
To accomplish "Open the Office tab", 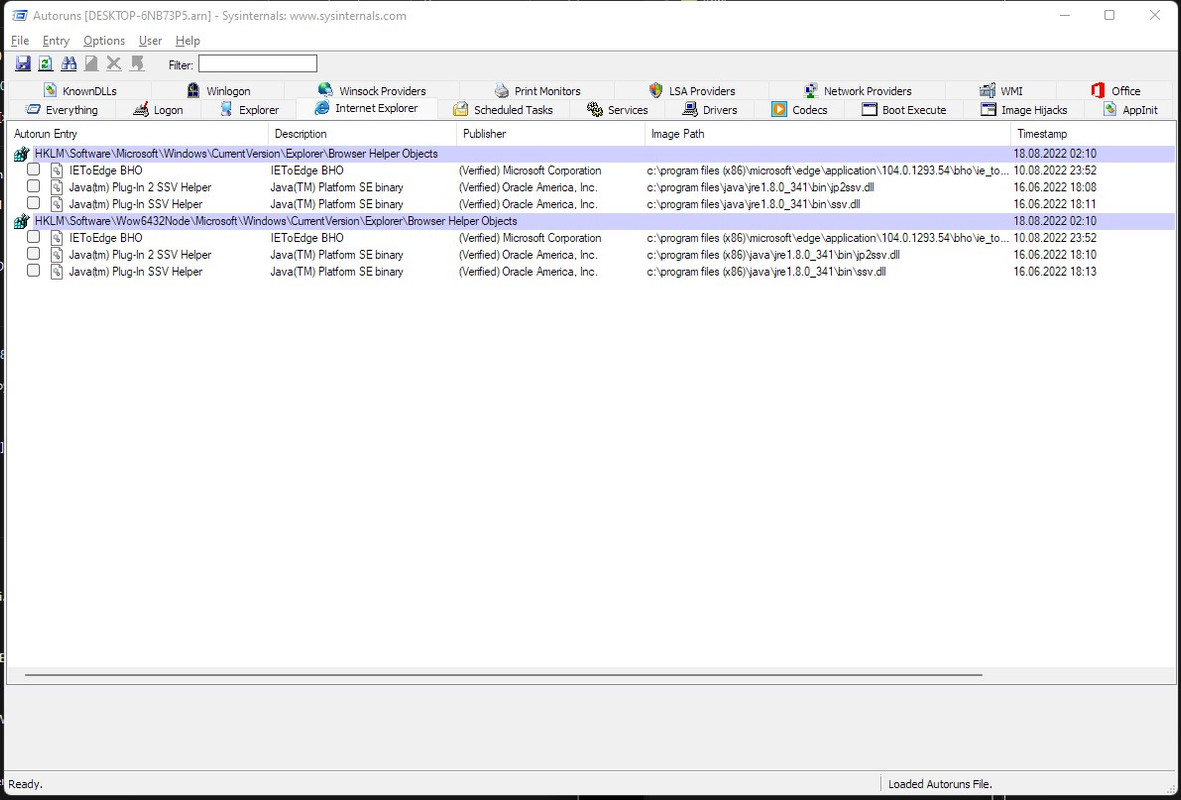I will click(x=1115, y=91).
